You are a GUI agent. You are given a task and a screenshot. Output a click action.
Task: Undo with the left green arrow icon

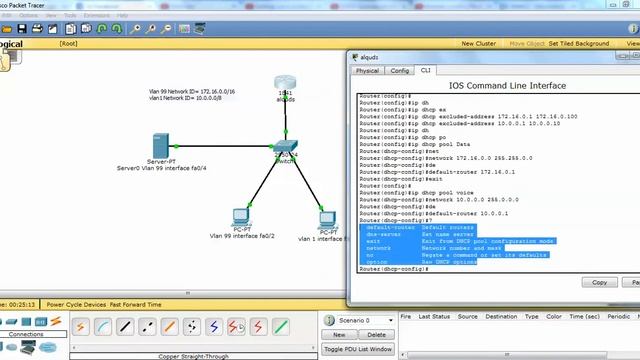click(x=102, y=29)
